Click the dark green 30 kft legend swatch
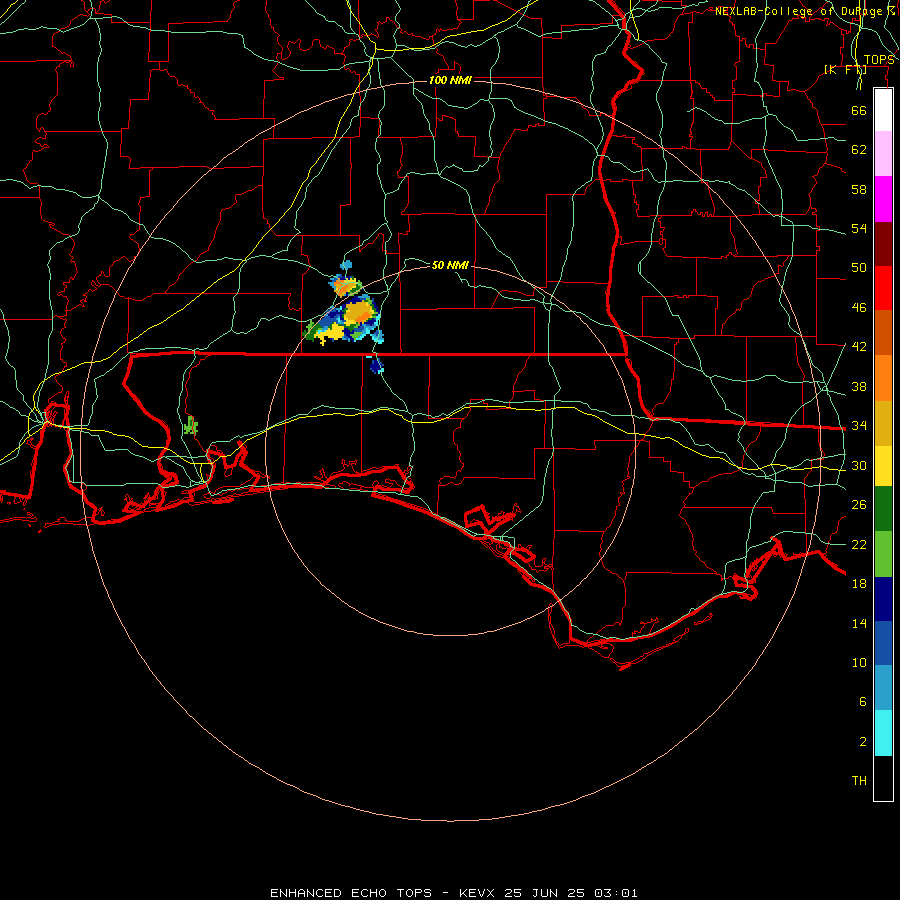 point(883,509)
